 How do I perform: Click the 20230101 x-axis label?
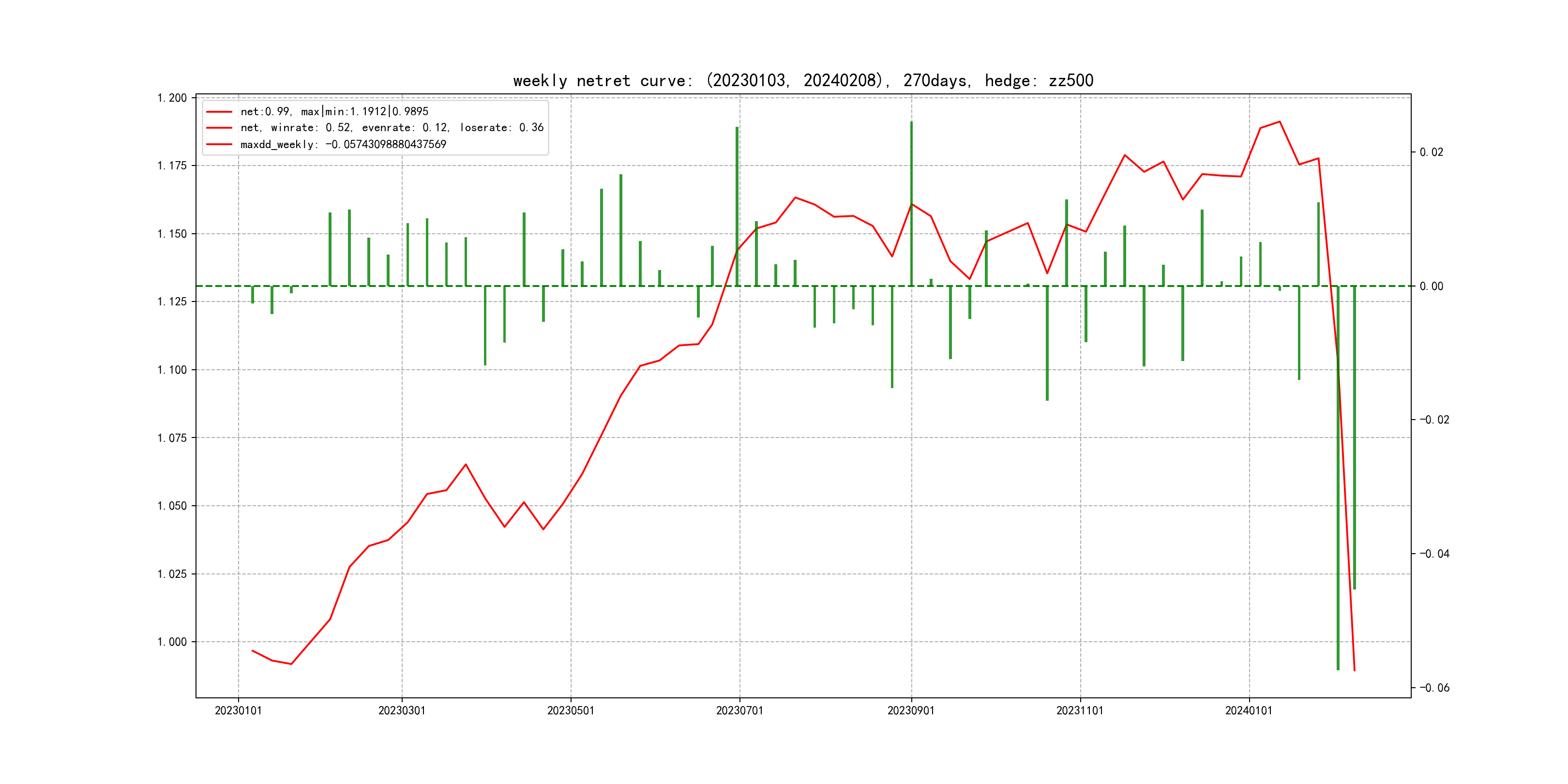pos(238,710)
